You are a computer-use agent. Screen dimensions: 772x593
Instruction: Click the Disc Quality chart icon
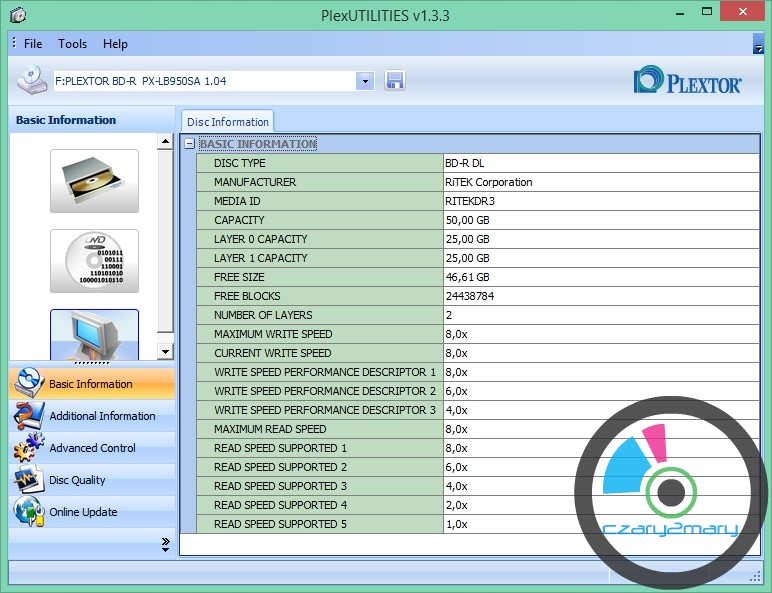coord(28,480)
